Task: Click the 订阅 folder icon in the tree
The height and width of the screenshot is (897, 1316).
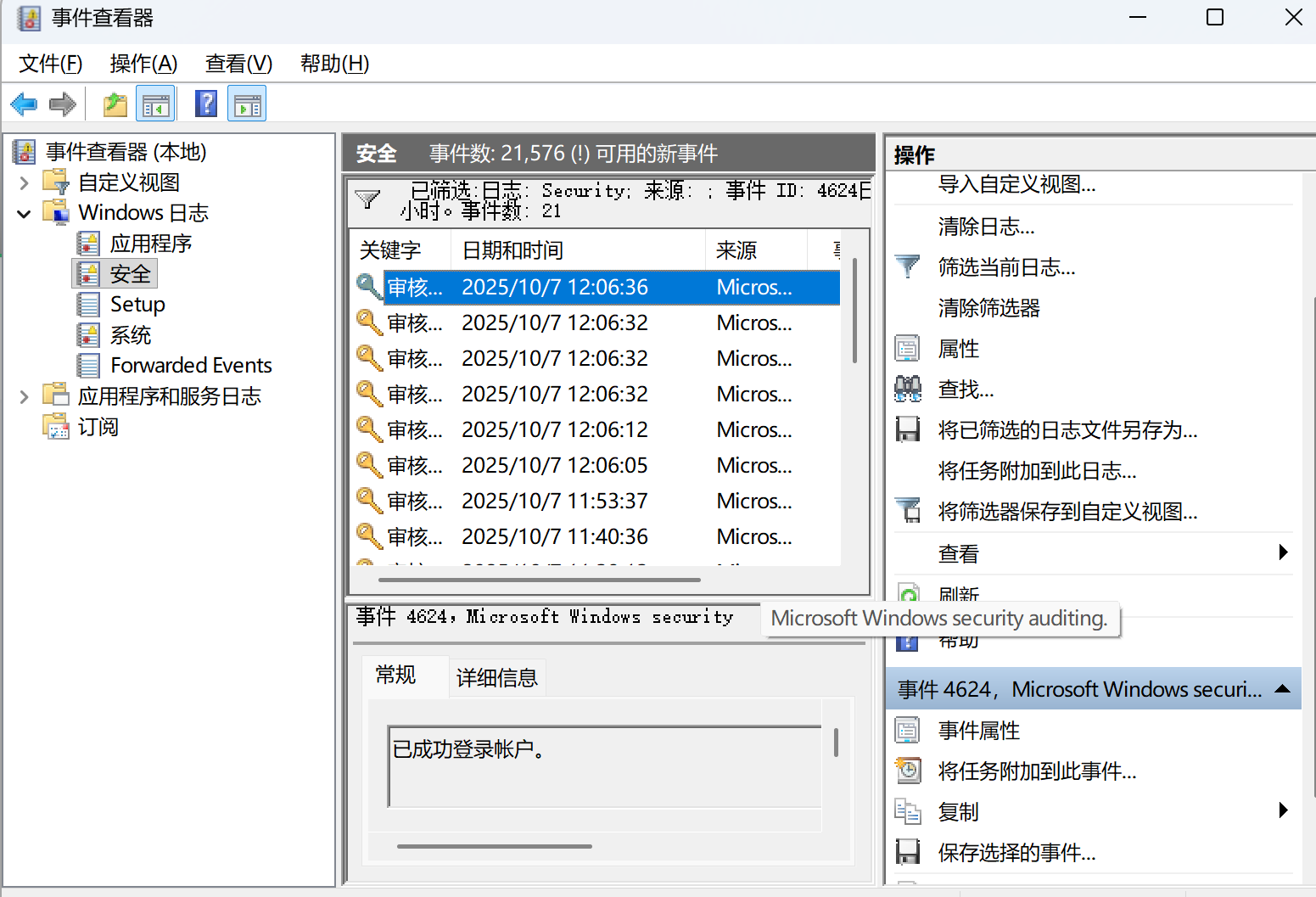Action: click(56, 426)
